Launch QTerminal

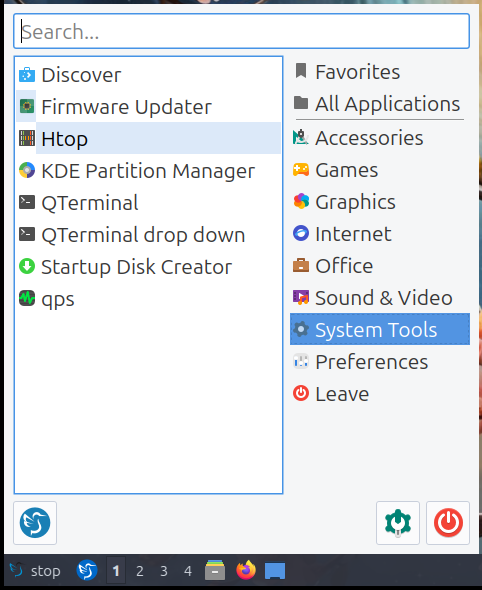(x=148, y=202)
